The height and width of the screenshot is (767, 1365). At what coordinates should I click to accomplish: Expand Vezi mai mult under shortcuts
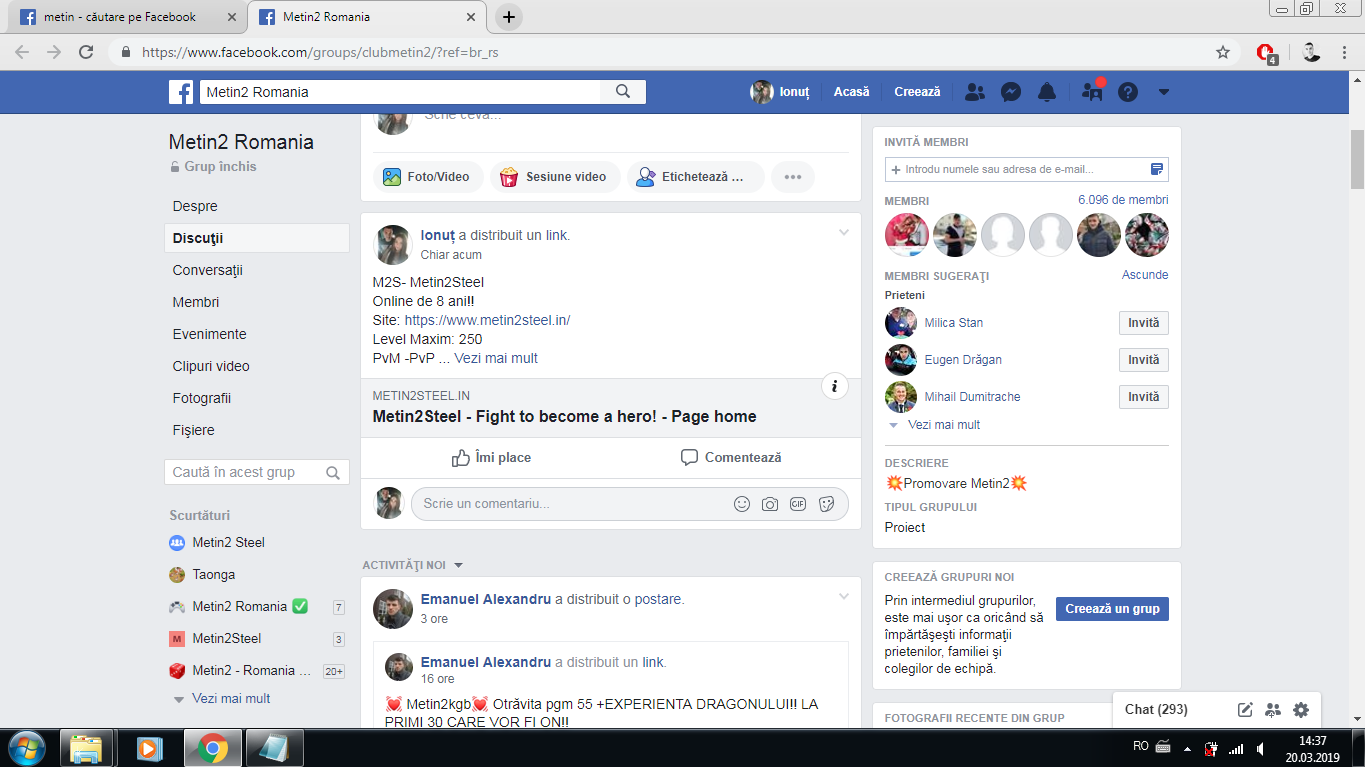click(230, 699)
